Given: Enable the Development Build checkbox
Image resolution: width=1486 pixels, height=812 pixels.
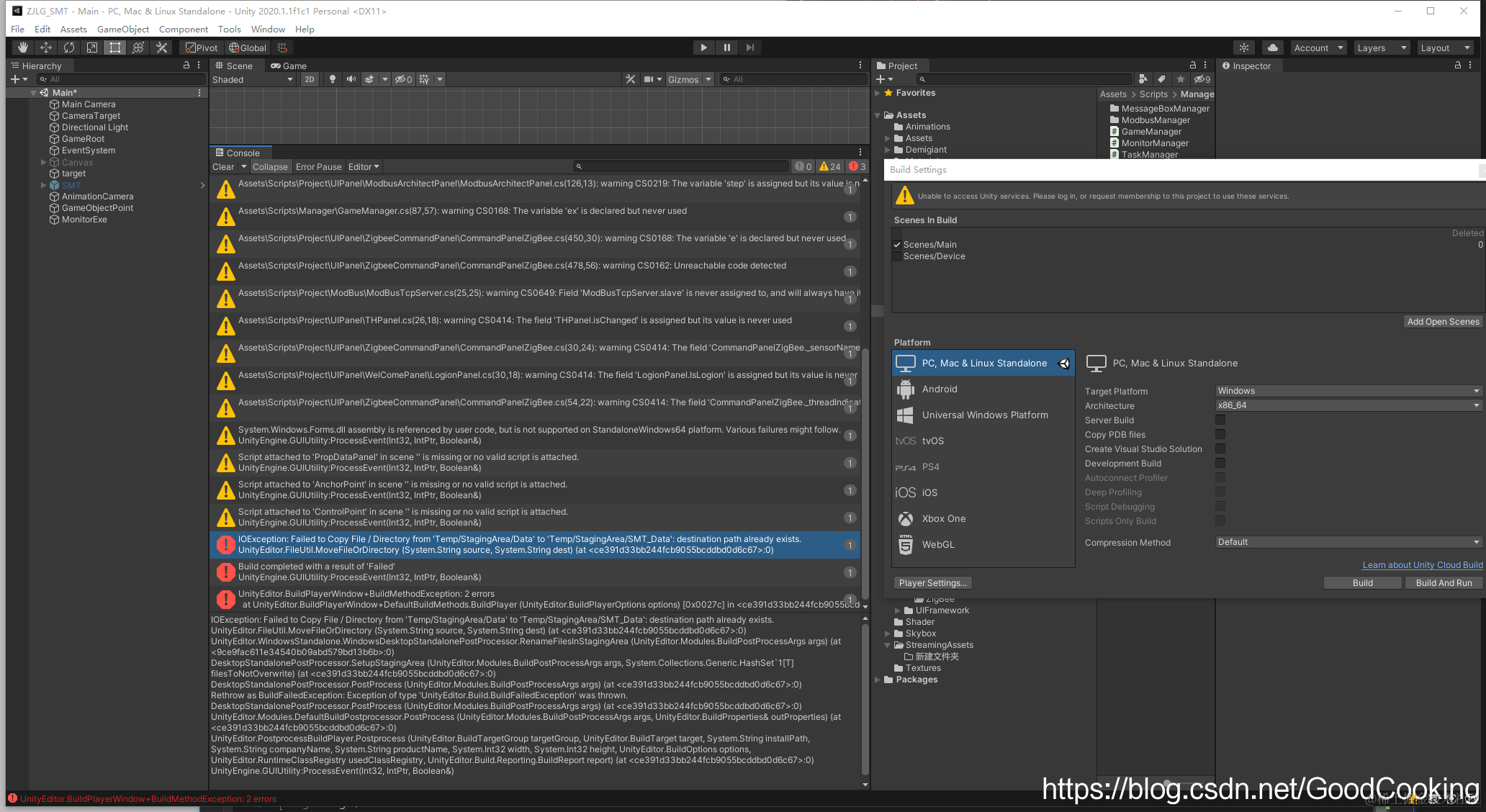Looking at the screenshot, I should coord(1220,463).
